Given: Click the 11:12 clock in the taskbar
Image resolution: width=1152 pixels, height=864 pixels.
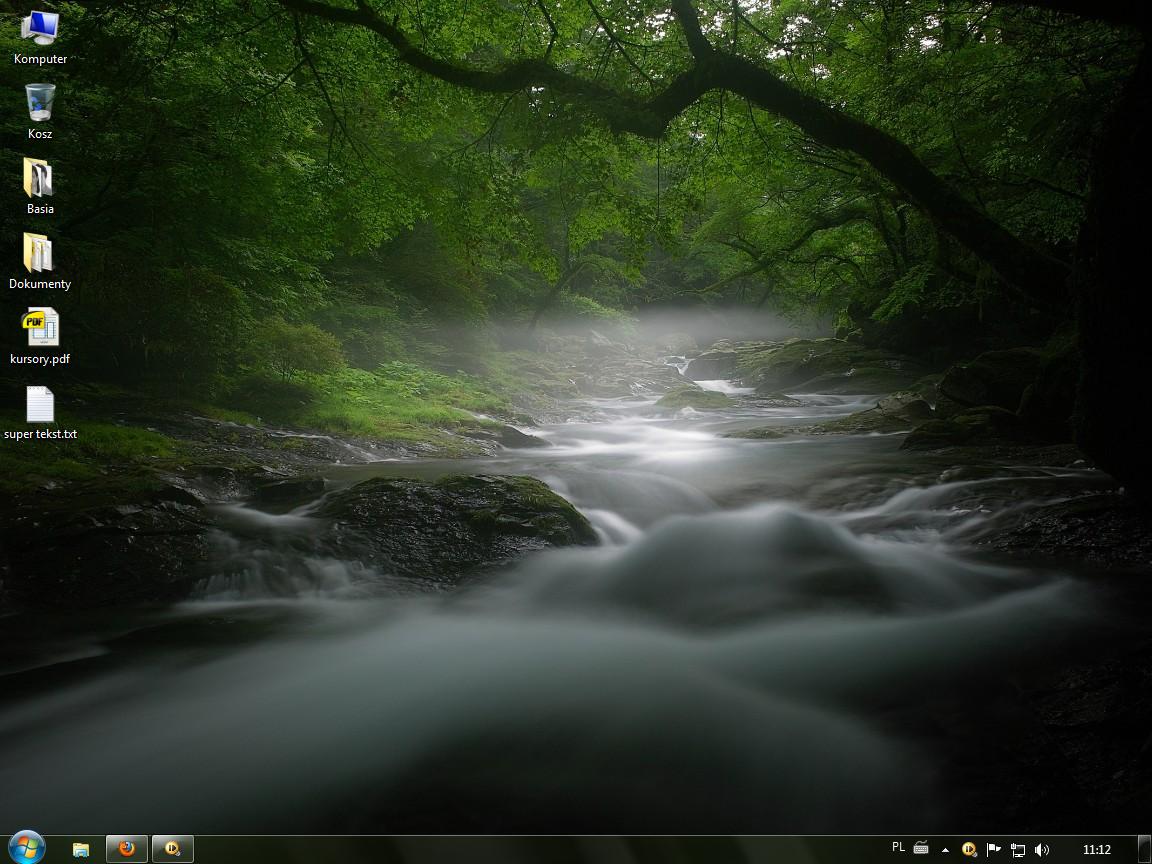Looking at the screenshot, I should [1096, 850].
